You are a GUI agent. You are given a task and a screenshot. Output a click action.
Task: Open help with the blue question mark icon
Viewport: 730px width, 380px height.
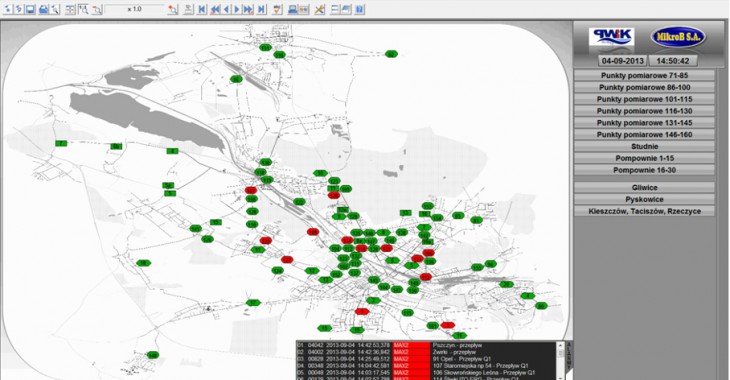pyautogui.click(x=359, y=9)
